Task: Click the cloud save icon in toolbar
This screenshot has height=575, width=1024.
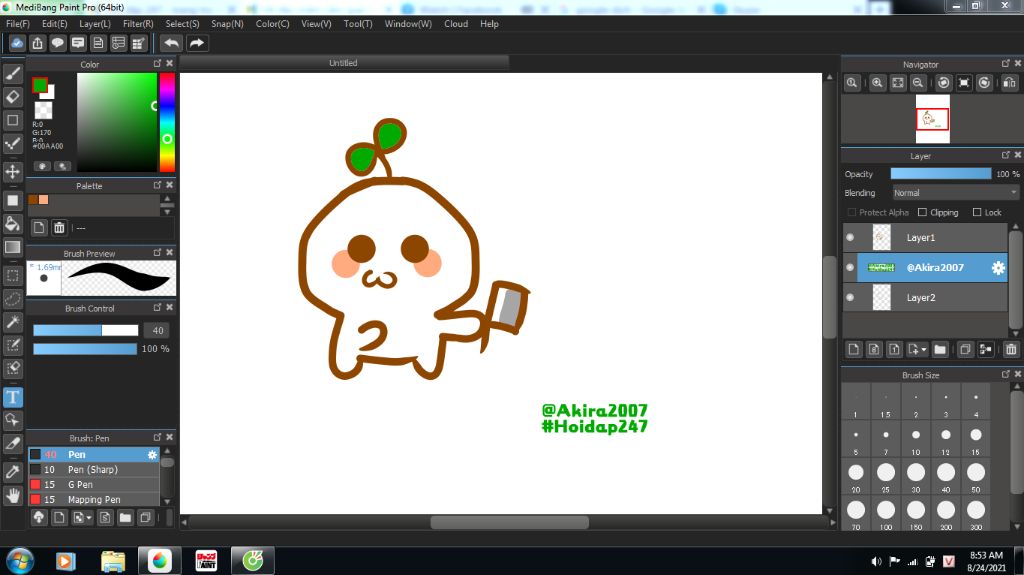Action: point(17,43)
